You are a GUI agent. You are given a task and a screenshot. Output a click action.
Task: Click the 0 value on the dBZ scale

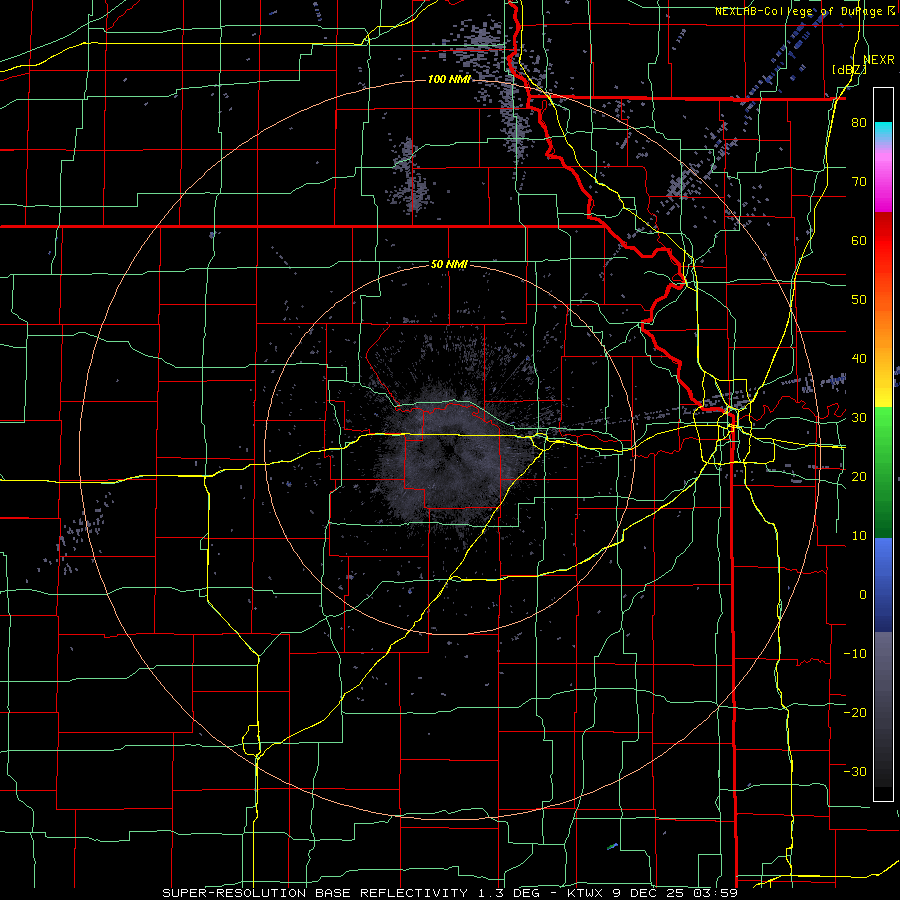point(863,595)
